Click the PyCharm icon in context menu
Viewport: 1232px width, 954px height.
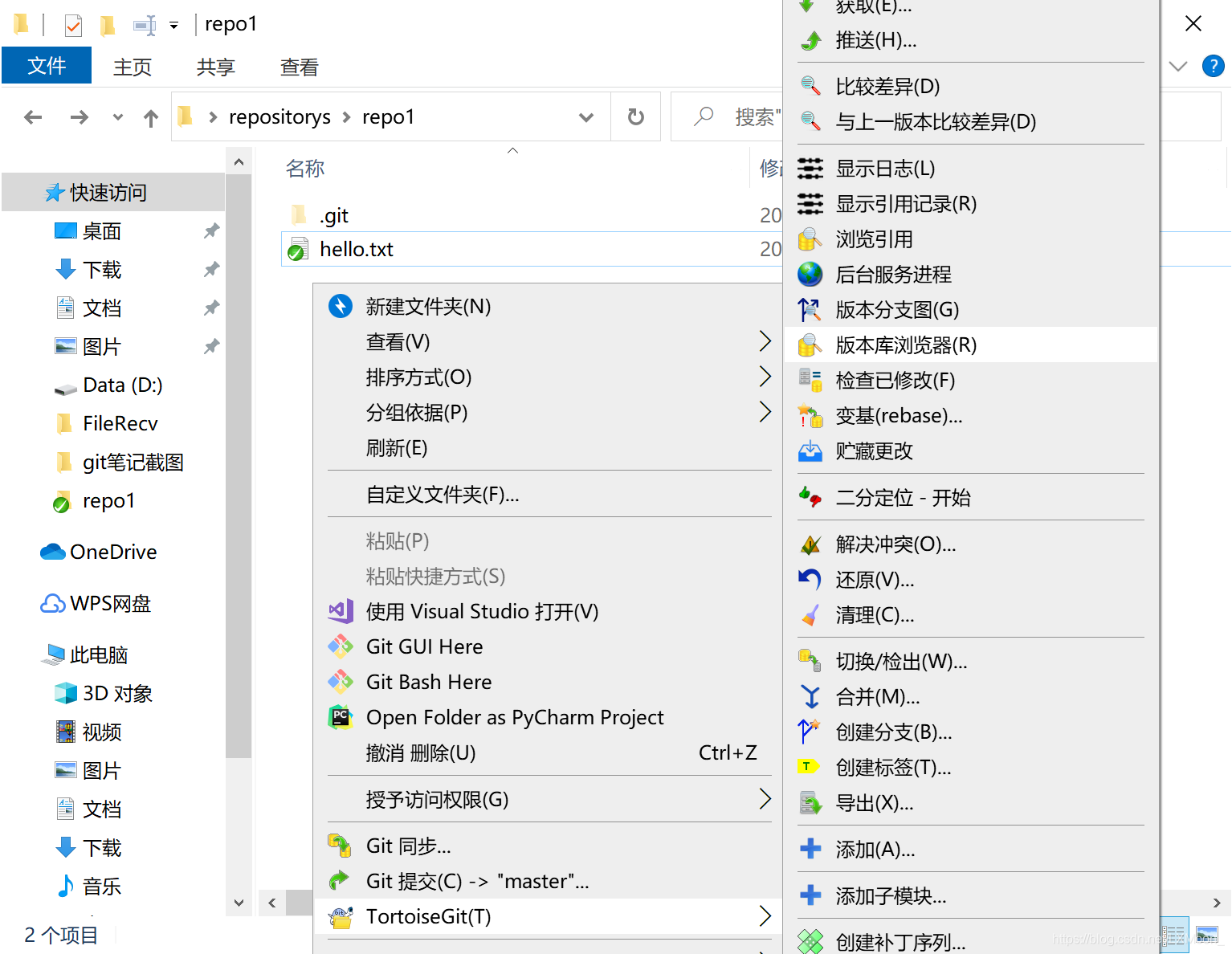[x=341, y=717]
